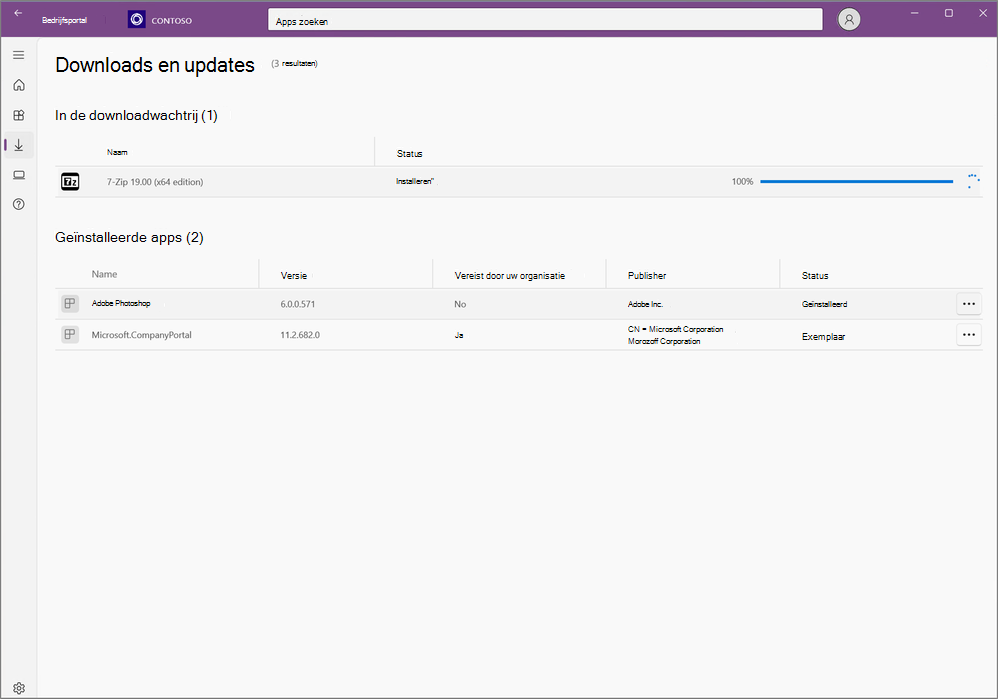This screenshot has height=699, width=998.
Task: Click the 7-Zip application icon
Action: 69,181
